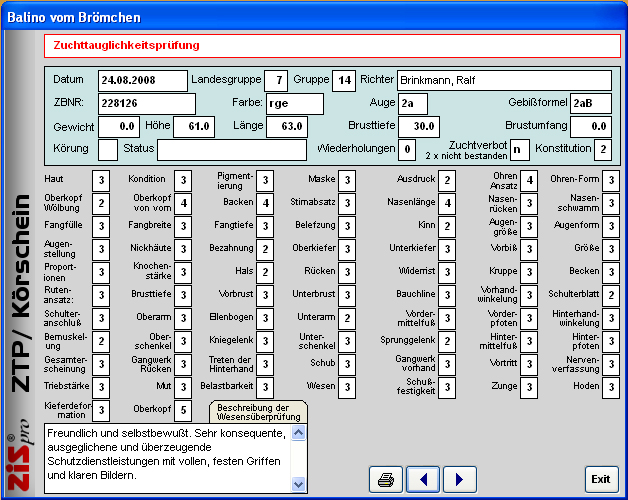Click the Zuchtverbot field showing n
Image resolution: width=628 pixels, height=500 pixels.
[x=519, y=150]
